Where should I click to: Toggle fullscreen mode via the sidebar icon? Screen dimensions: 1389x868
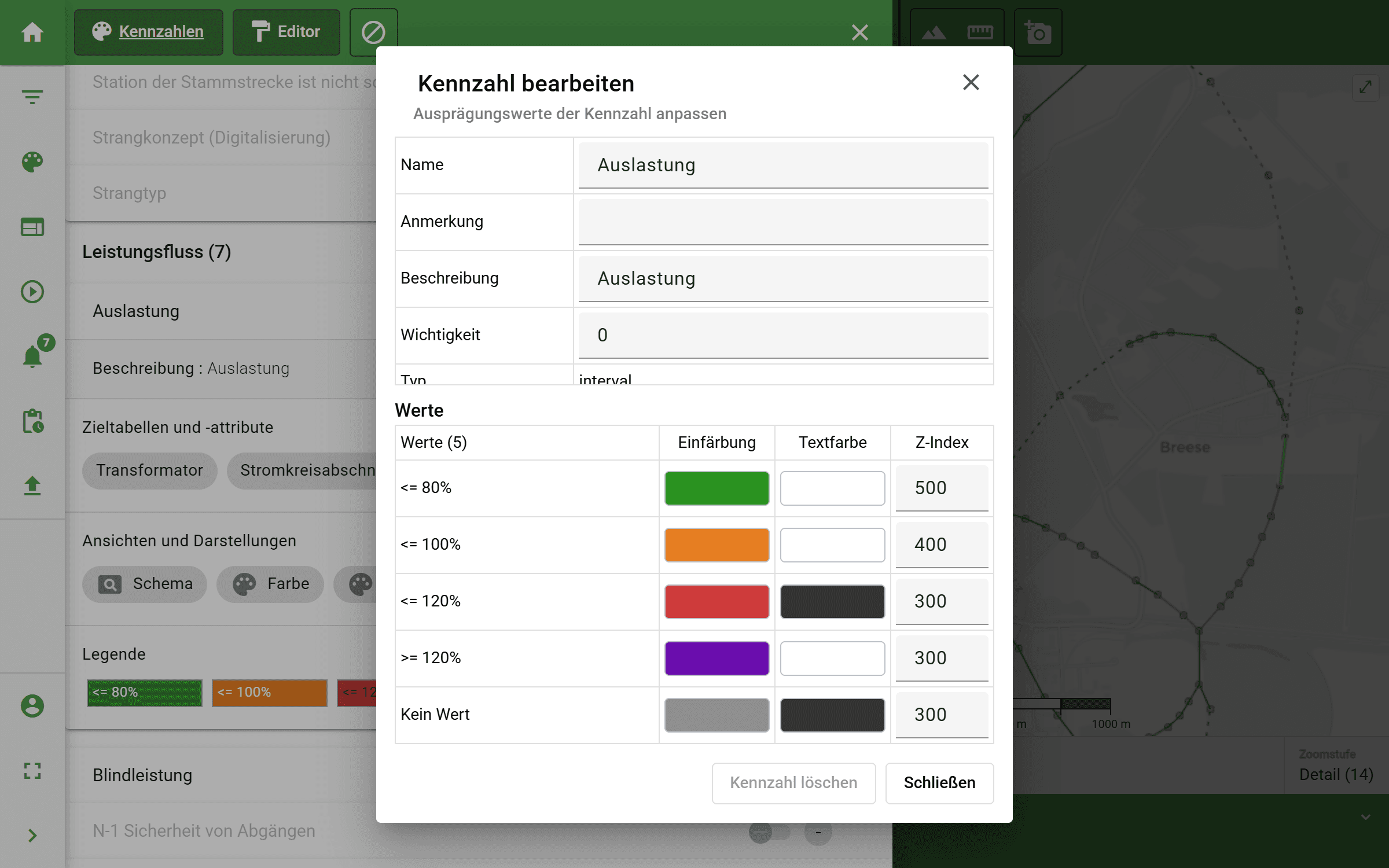click(x=32, y=771)
